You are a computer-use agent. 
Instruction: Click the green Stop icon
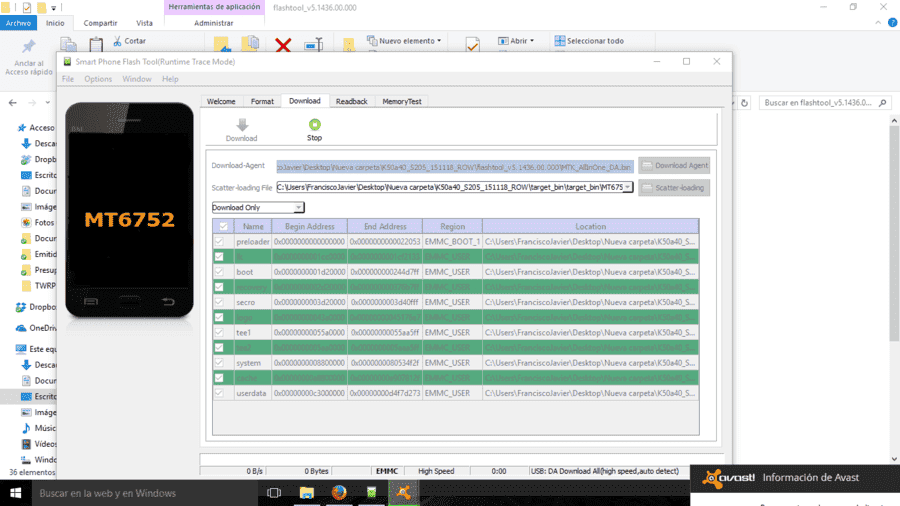click(x=315, y=124)
